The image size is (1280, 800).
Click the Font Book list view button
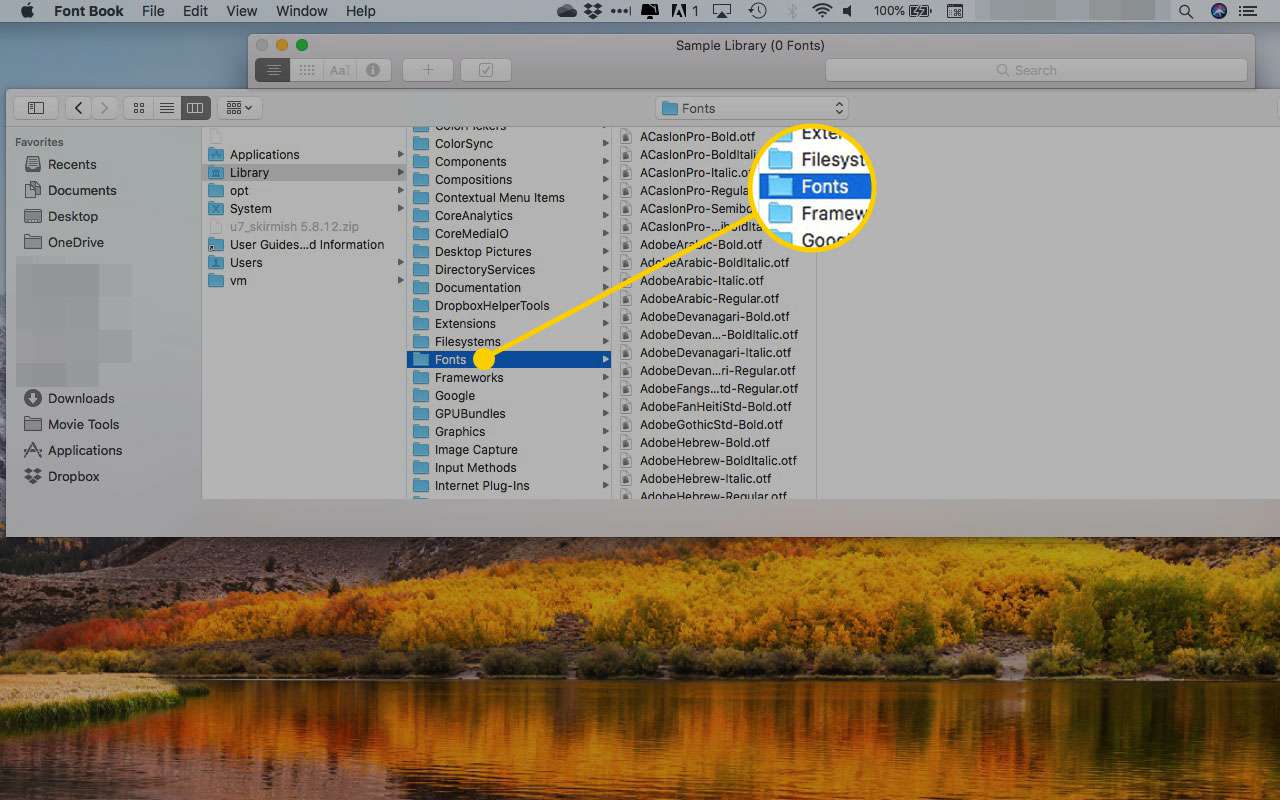pos(273,70)
